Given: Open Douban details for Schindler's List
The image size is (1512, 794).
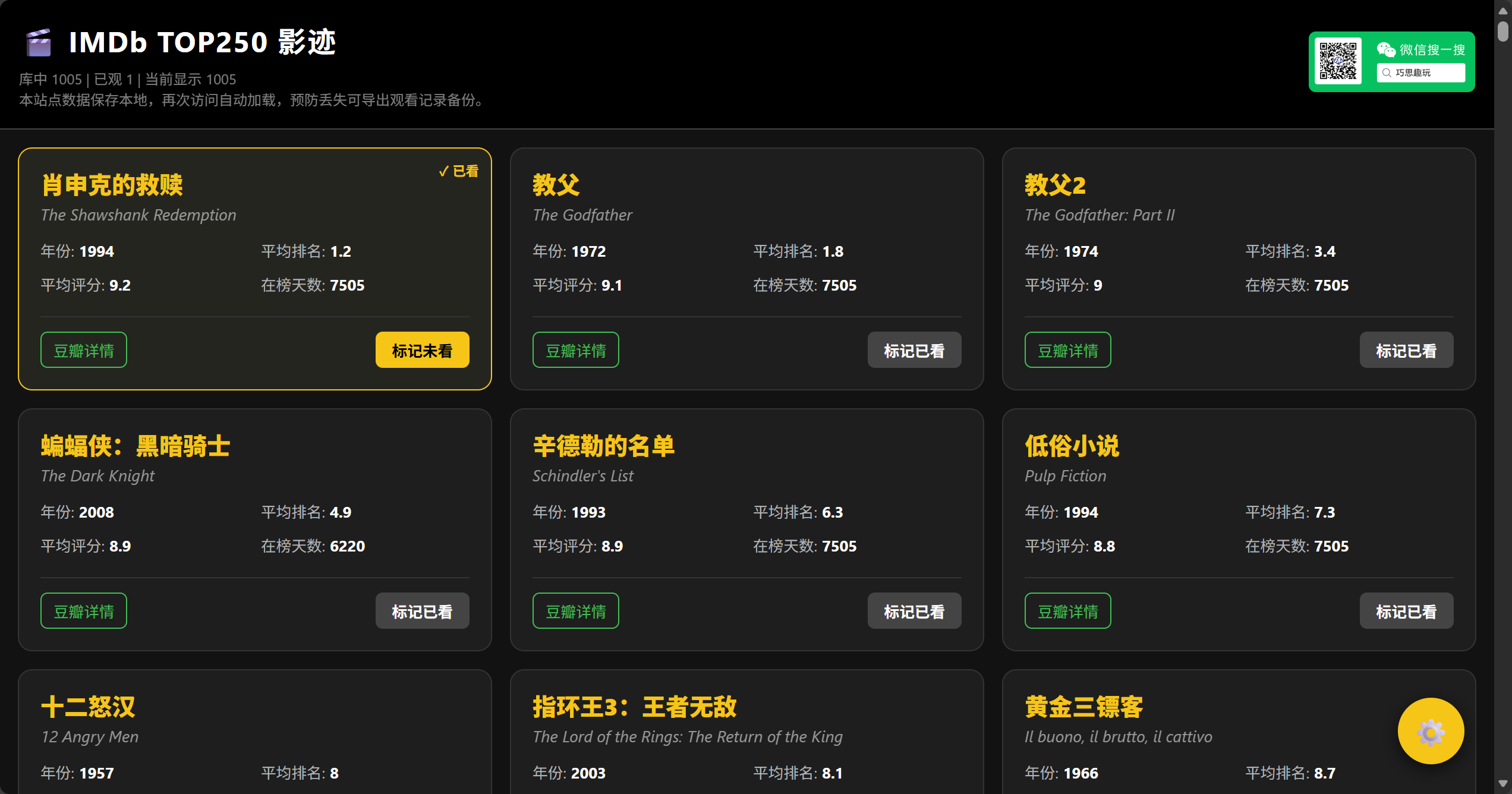Looking at the screenshot, I should (x=575, y=611).
